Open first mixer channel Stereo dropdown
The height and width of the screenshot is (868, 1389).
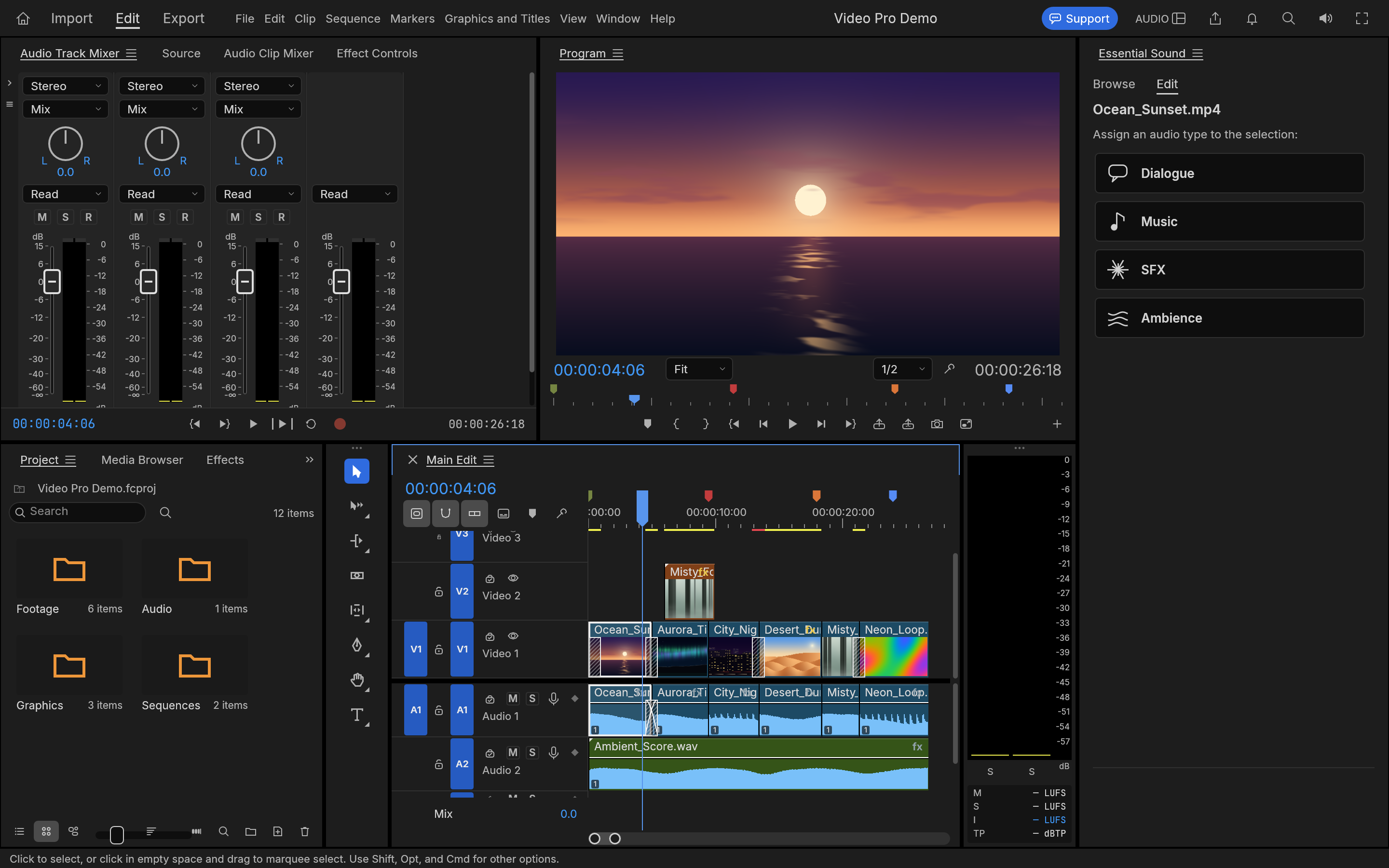coord(66,86)
